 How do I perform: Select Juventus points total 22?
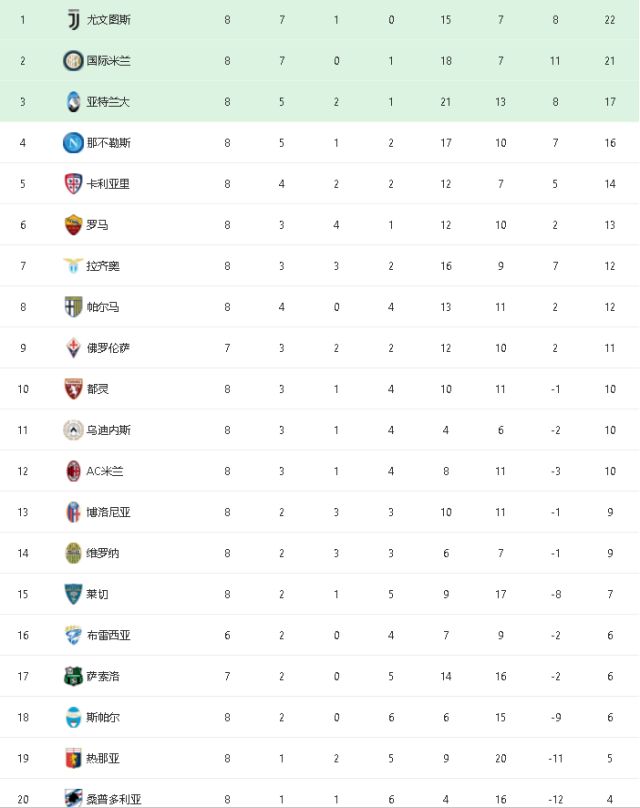[610, 20]
